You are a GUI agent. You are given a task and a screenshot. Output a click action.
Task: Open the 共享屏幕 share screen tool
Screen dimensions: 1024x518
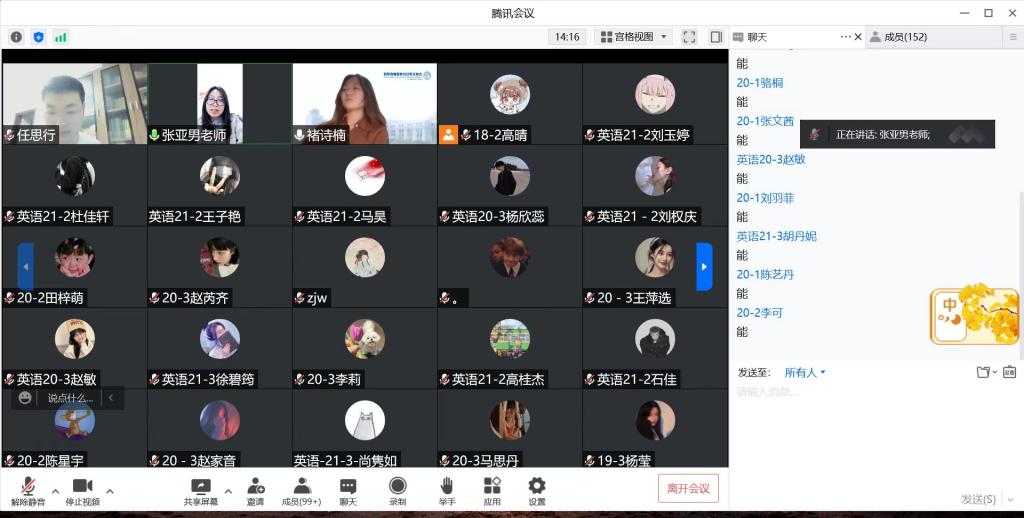(200, 489)
